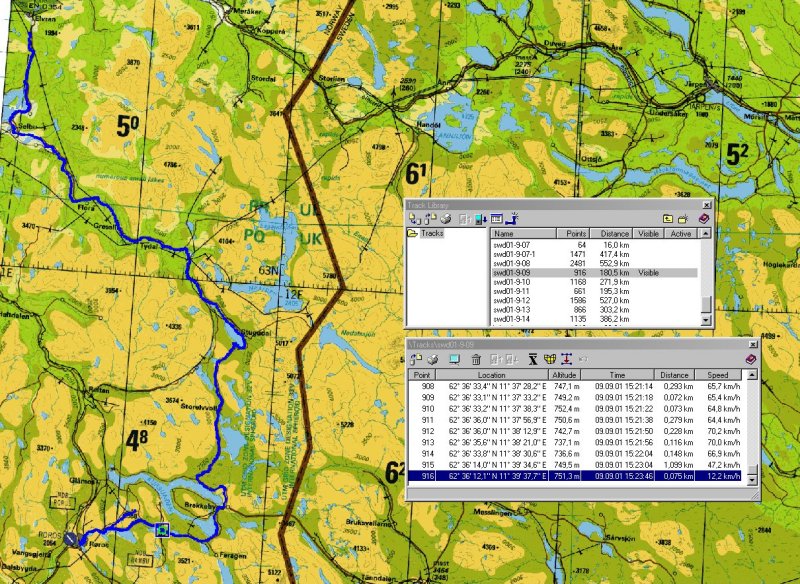The image size is (800, 584).
Task: Click the monitor display icon in track points window
Action: 454,359
